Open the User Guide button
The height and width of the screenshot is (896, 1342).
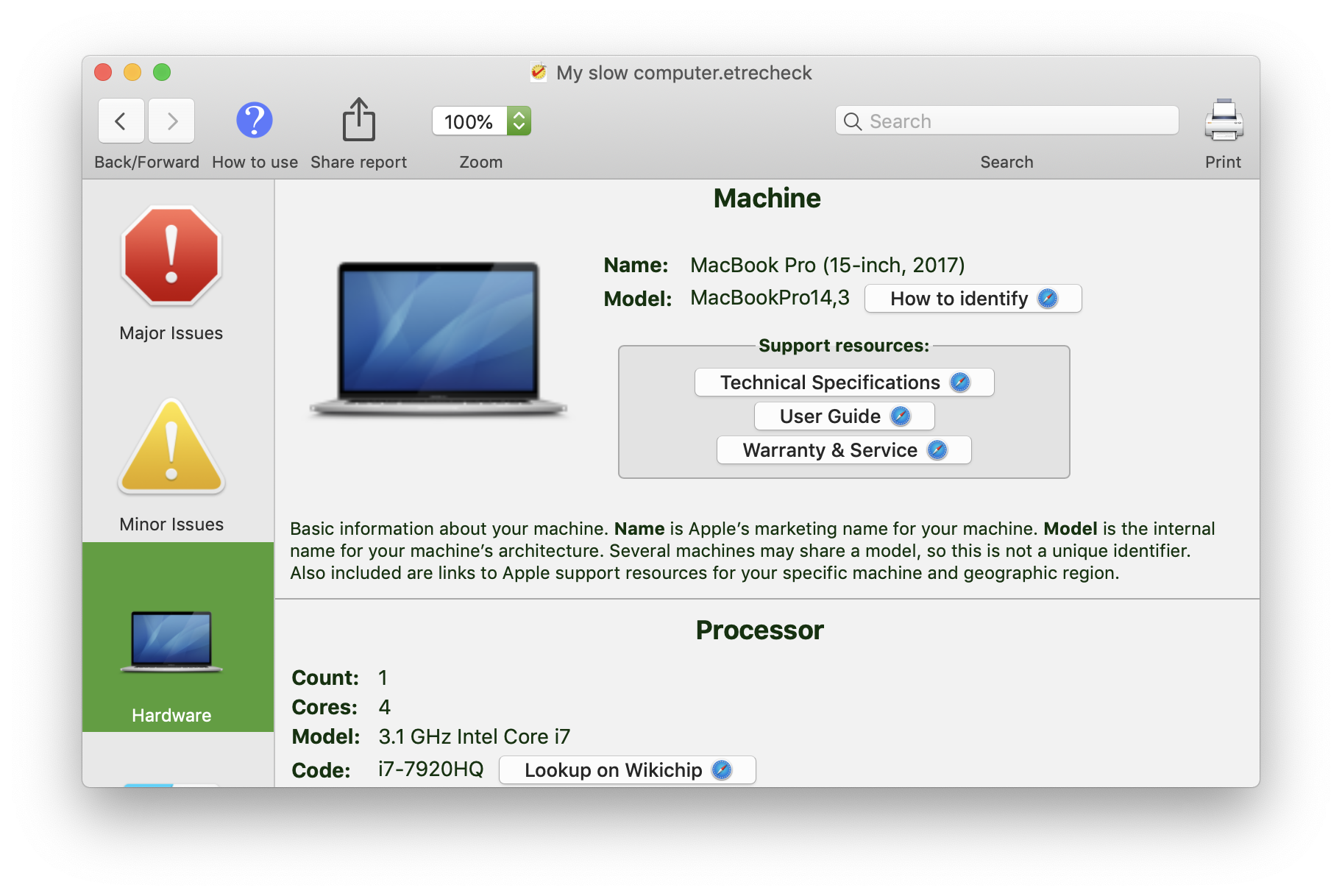pyautogui.click(x=844, y=416)
